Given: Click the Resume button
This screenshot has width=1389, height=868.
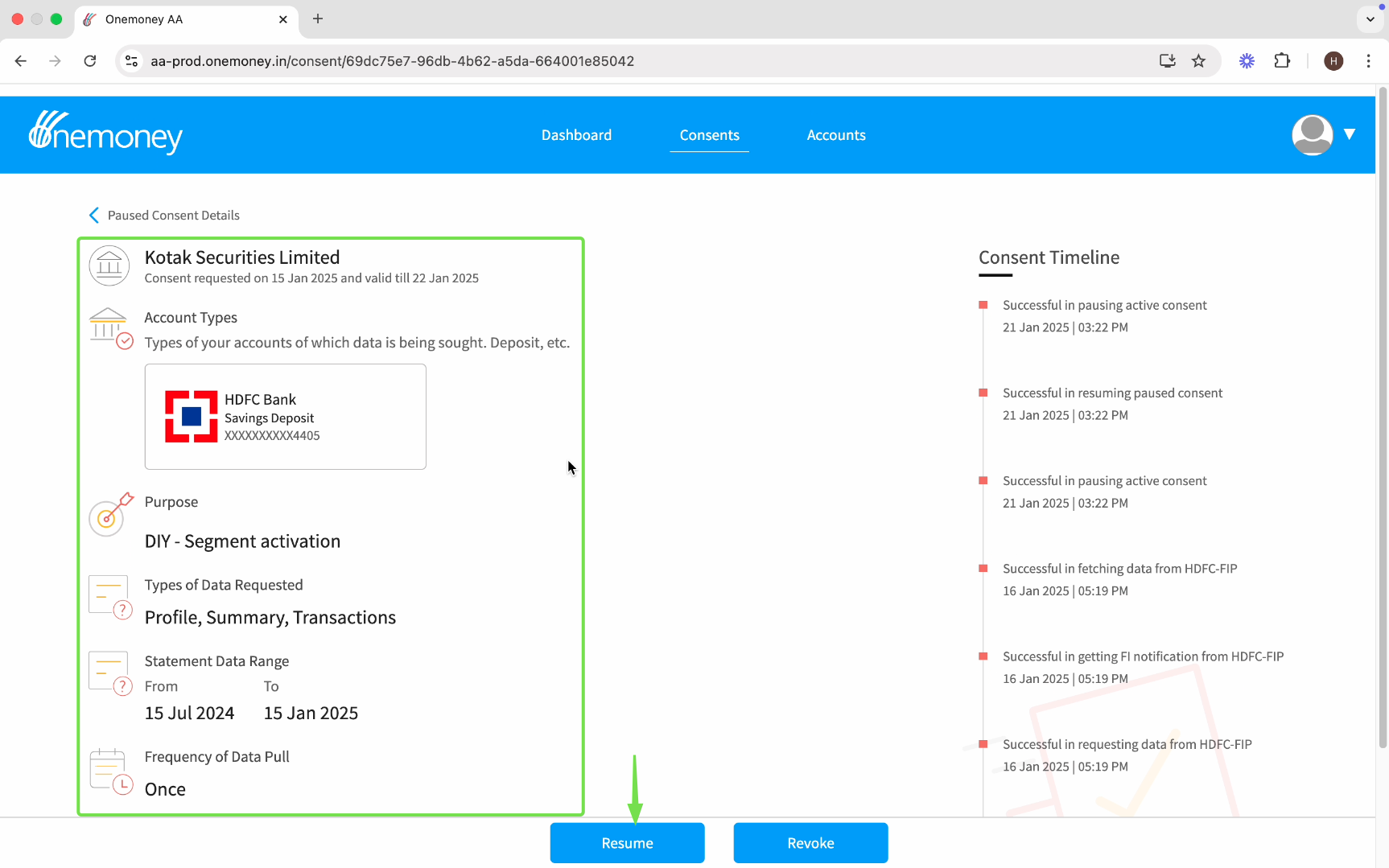Looking at the screenshot, I should pos(628,843).
